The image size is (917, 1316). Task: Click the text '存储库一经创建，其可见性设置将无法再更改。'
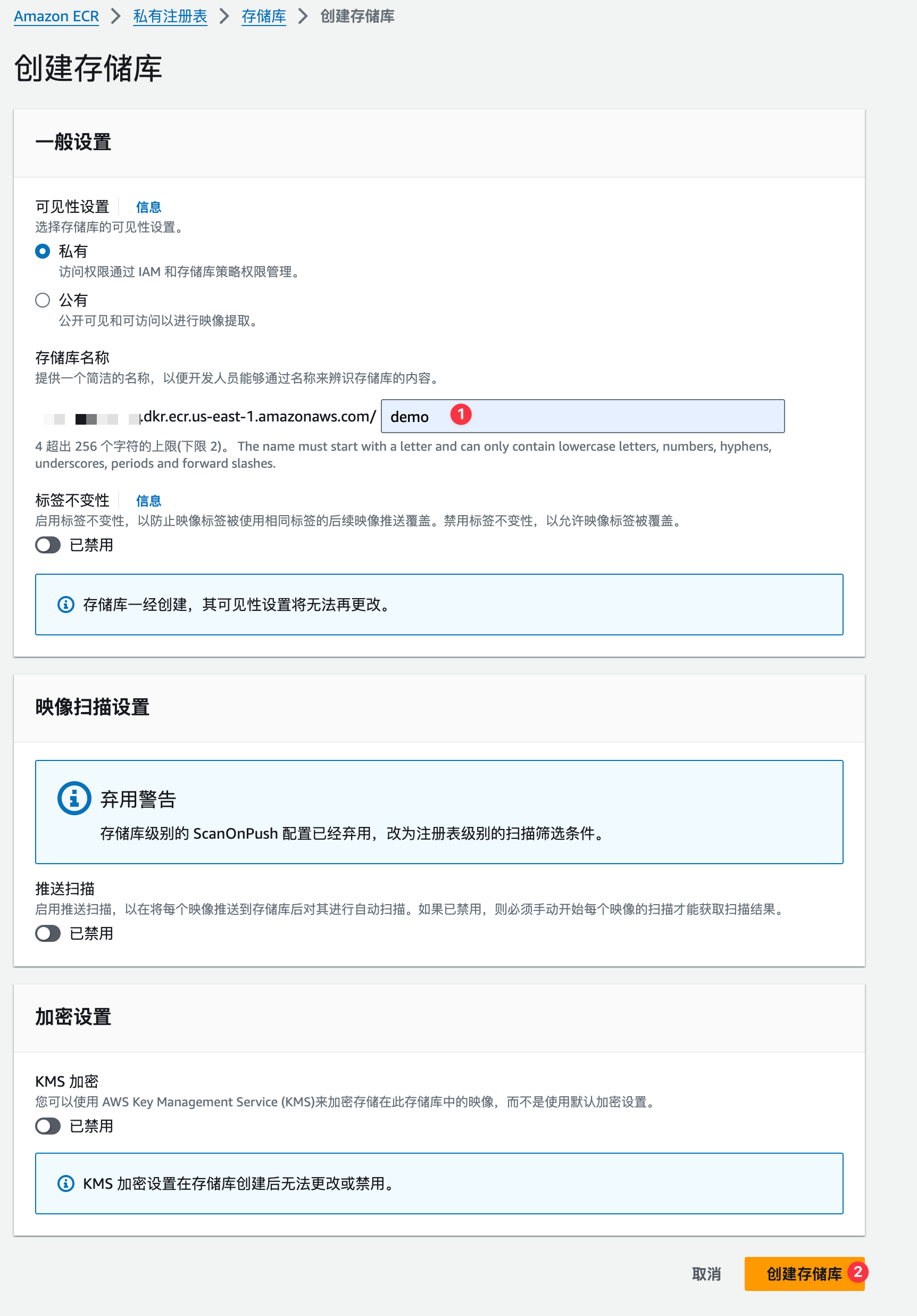click(239, 605)
